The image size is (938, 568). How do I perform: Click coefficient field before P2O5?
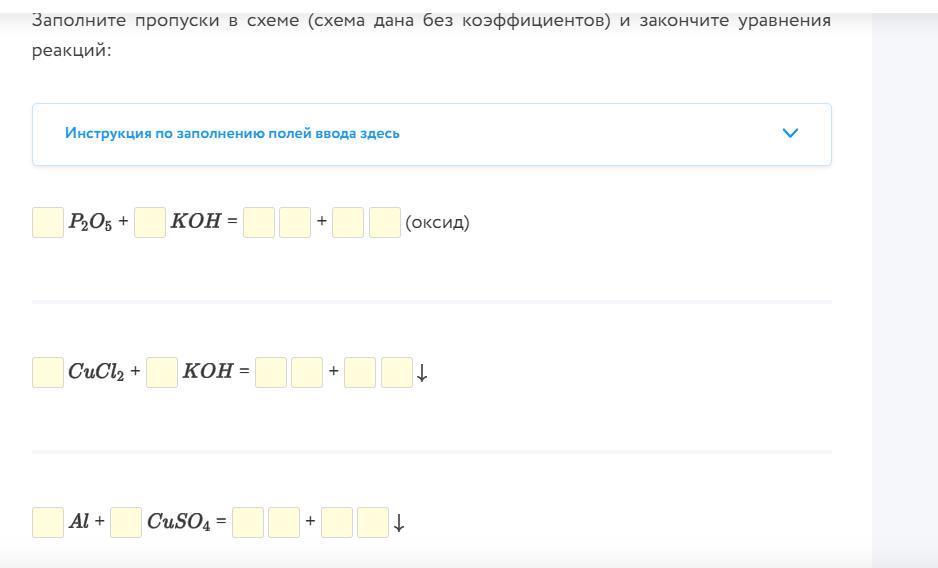coord(48,223)
